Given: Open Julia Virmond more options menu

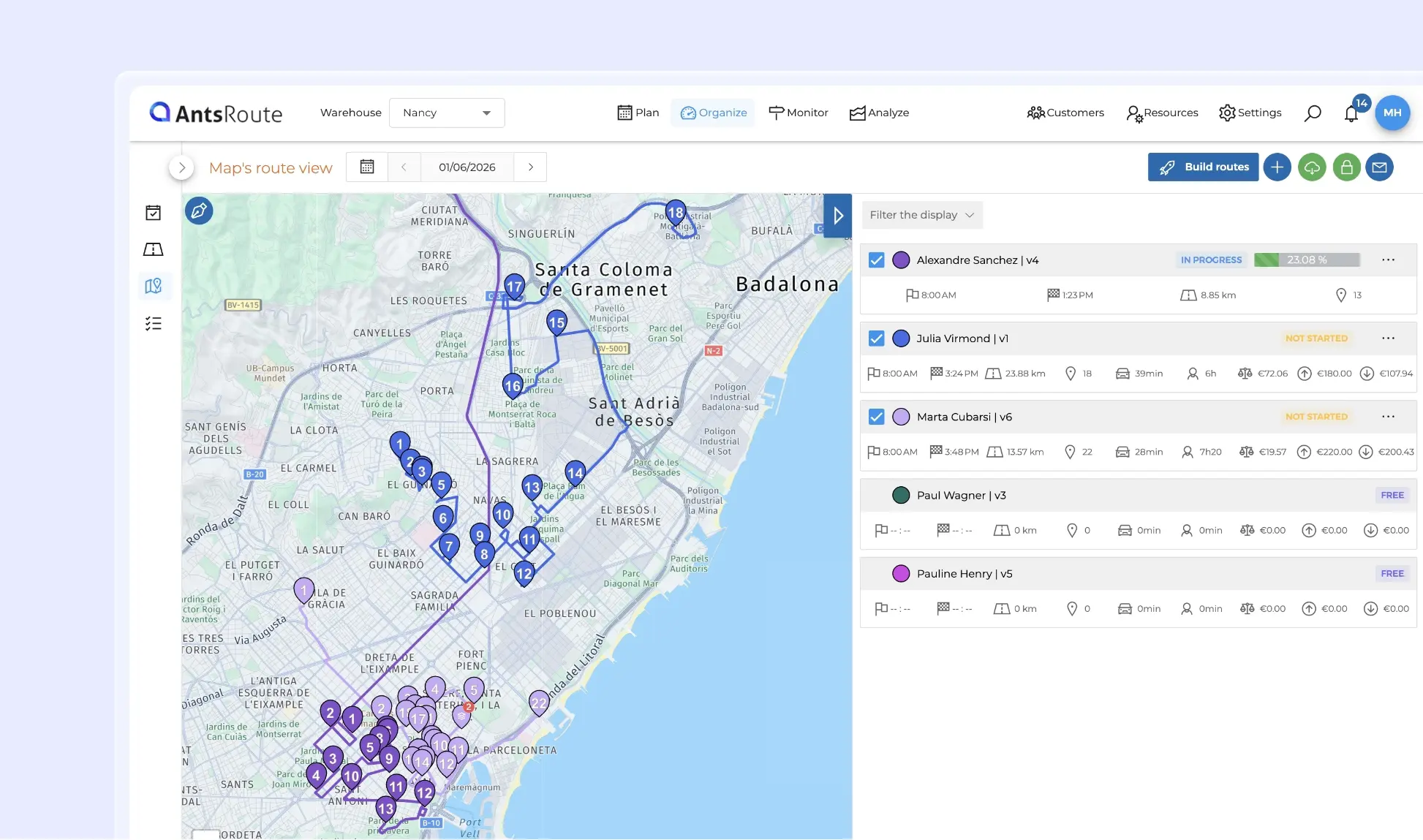Looking at the screenshot, I should point(1388,338).
